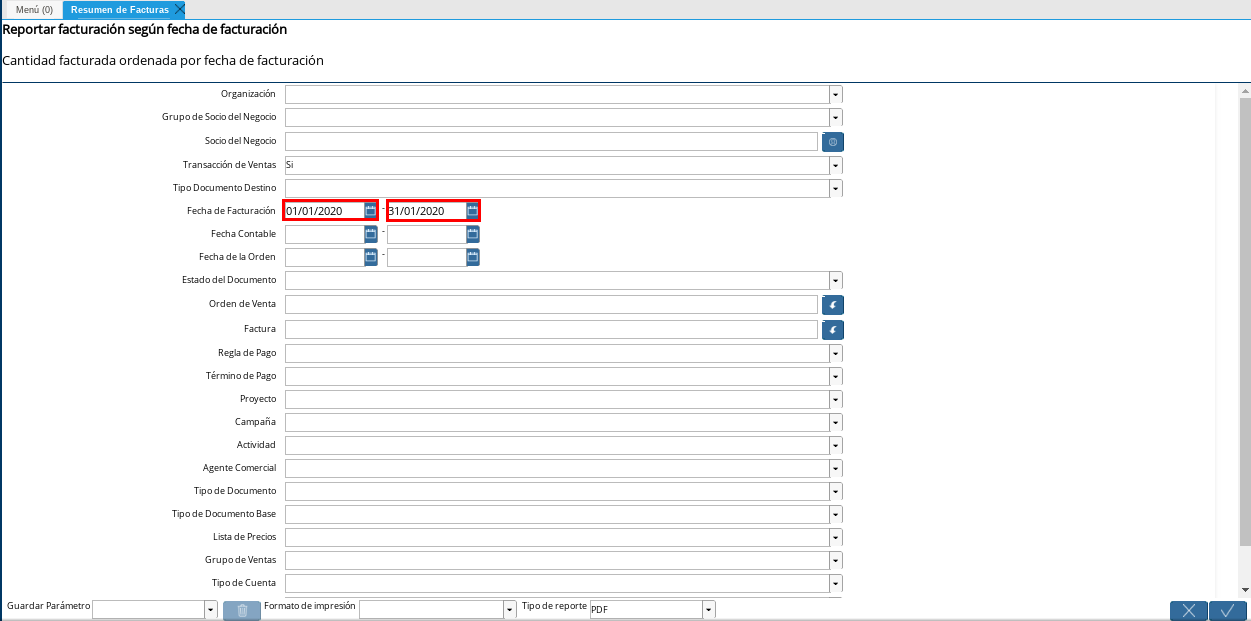1251x621 pixels.
Task: Open calendar for Fecha Contable start date
Action: 370,234
